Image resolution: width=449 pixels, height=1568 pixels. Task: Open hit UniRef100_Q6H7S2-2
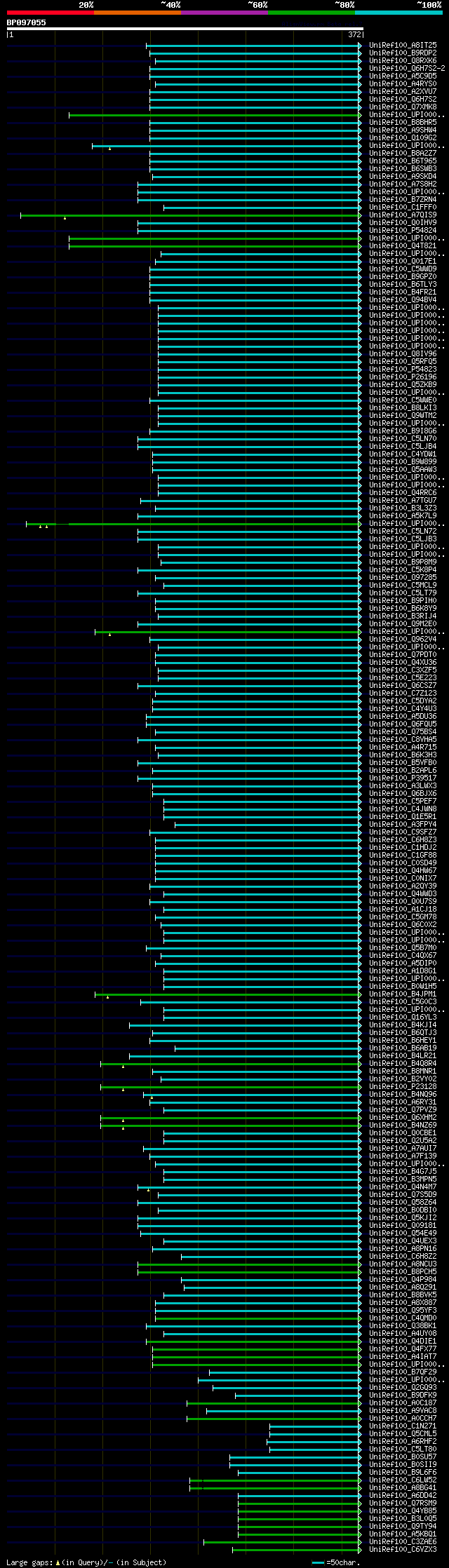coord(407,68)
